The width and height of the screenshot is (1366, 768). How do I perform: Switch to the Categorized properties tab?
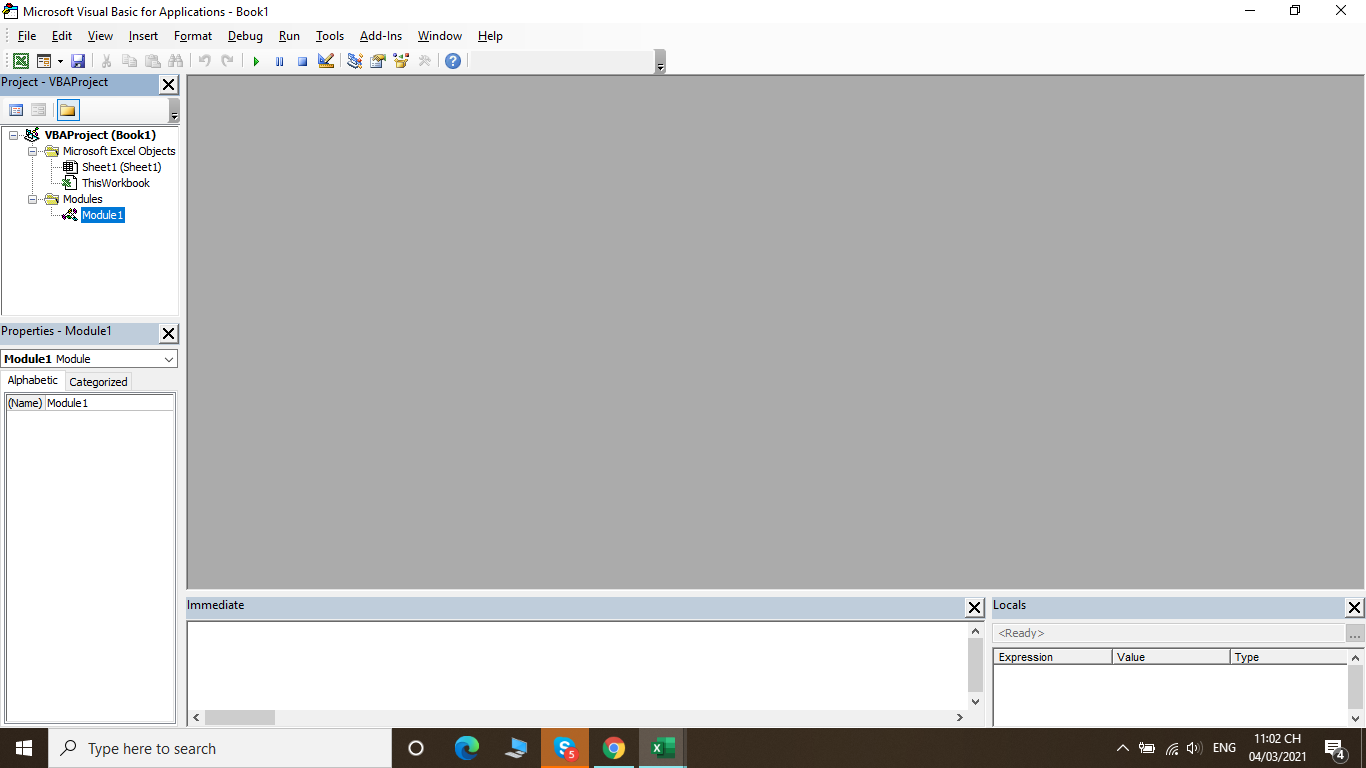pos(98,382)
